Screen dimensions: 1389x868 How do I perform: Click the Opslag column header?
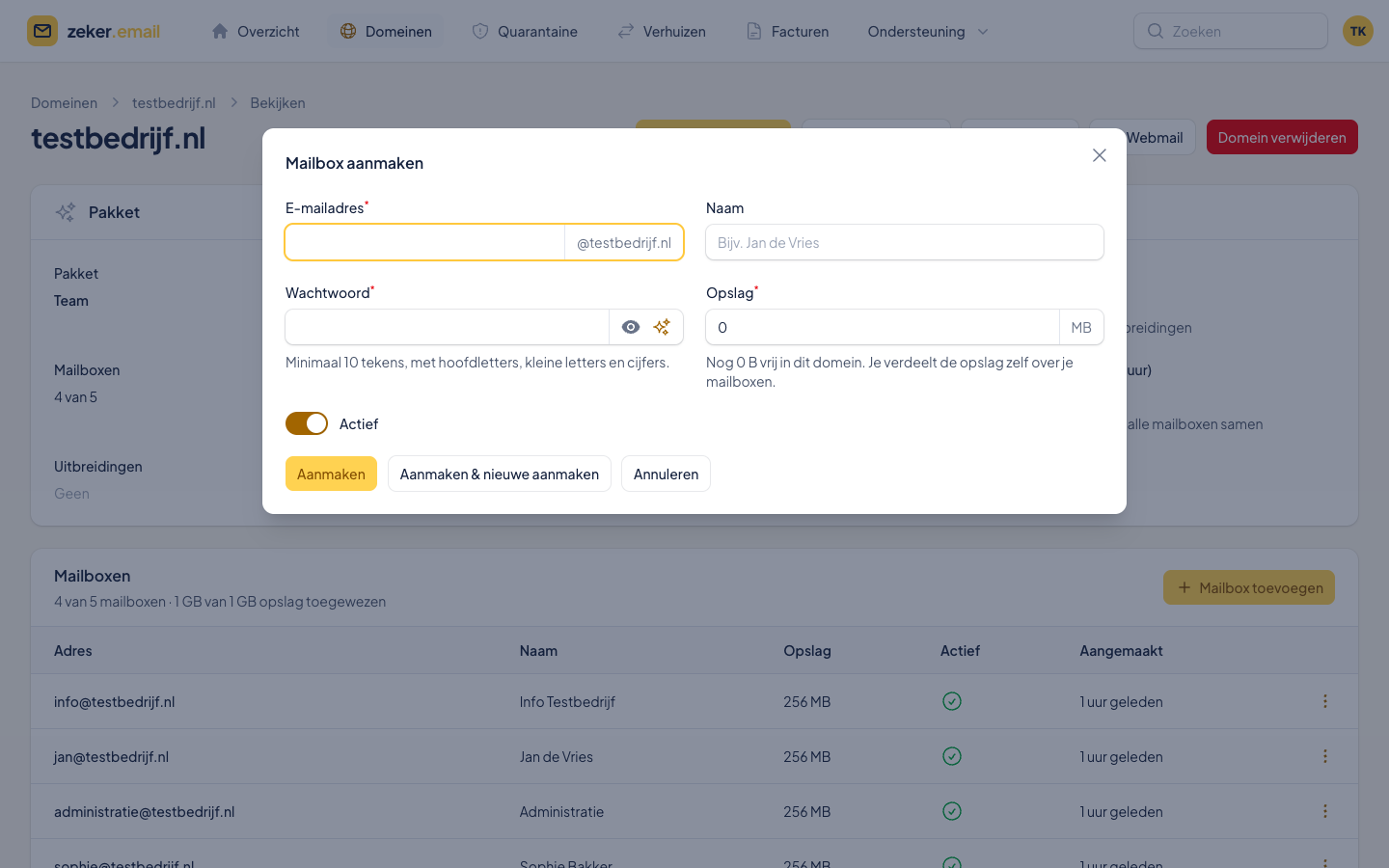pos(807,651)
